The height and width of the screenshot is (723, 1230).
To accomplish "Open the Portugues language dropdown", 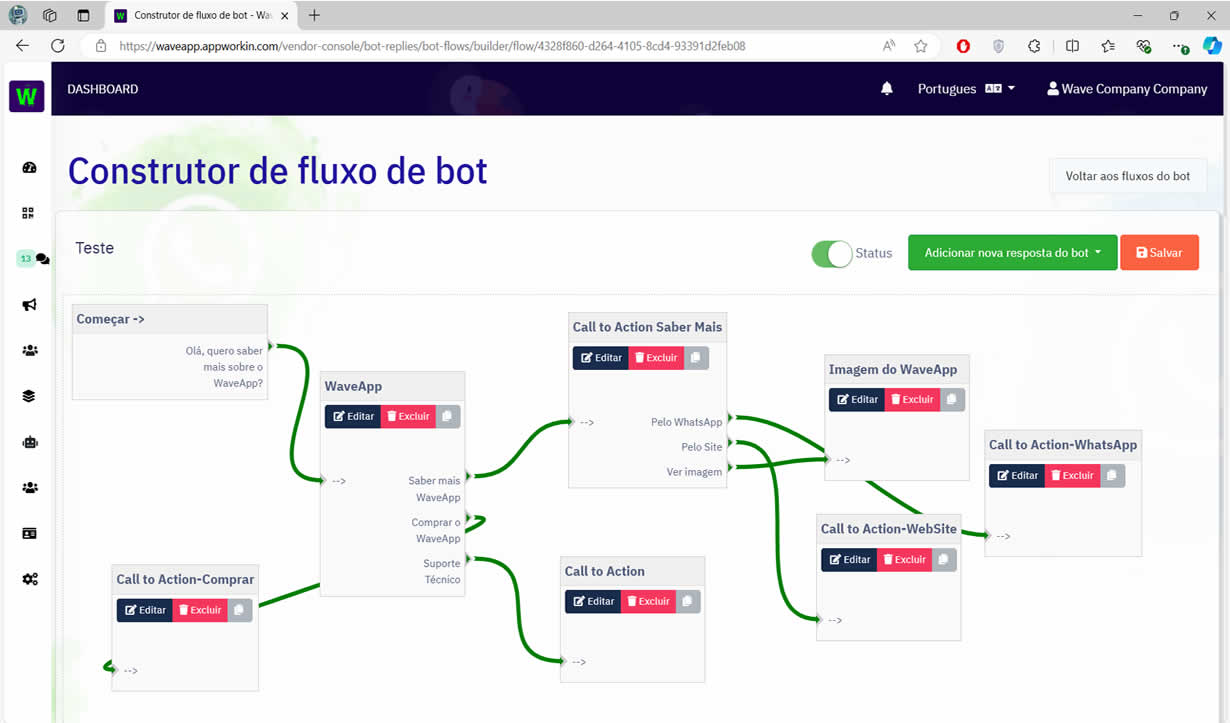I will click(x=966, y=89).
